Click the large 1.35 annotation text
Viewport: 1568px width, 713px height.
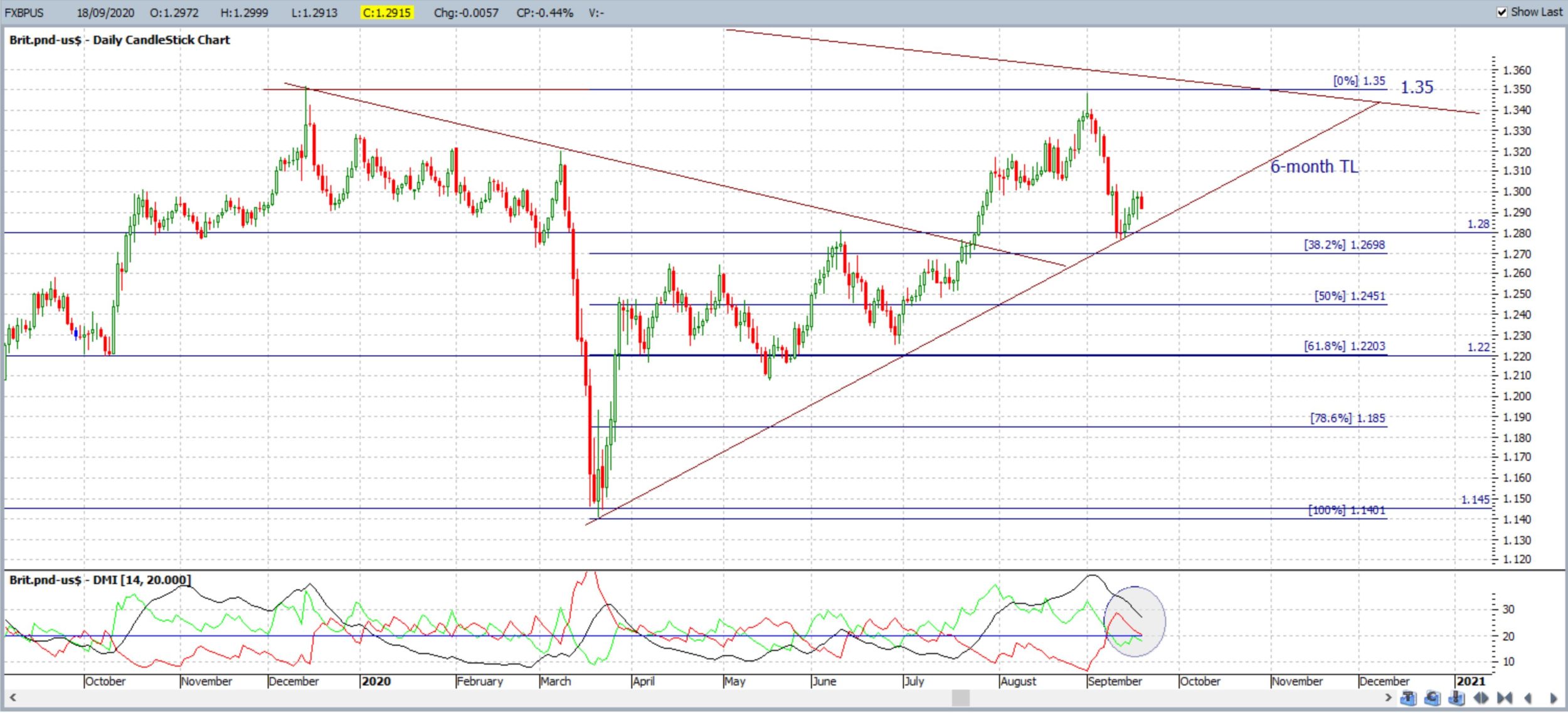1417,87
